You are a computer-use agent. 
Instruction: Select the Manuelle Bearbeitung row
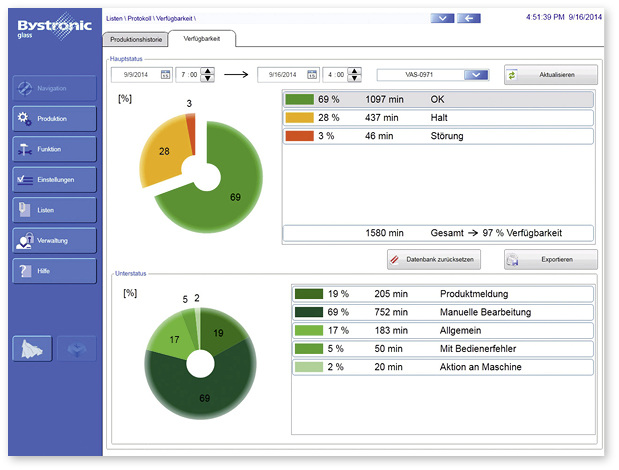tap(443, 312)
